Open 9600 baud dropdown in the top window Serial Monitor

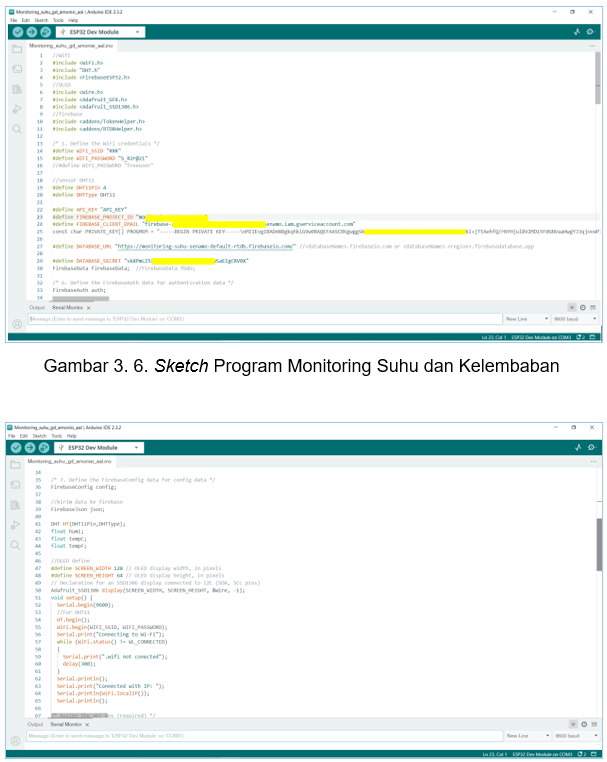click(x=575, y=319)
